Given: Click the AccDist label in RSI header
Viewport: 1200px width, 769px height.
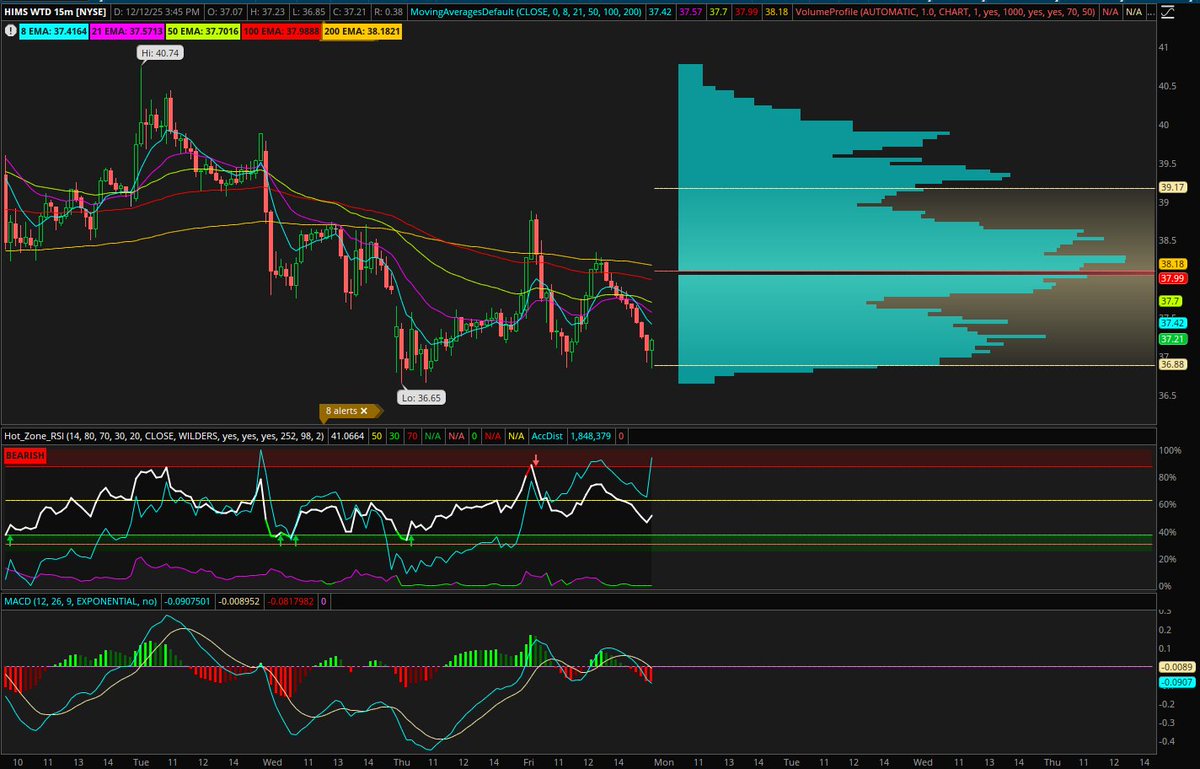Looking at the screenshot, I should point(546,436).
